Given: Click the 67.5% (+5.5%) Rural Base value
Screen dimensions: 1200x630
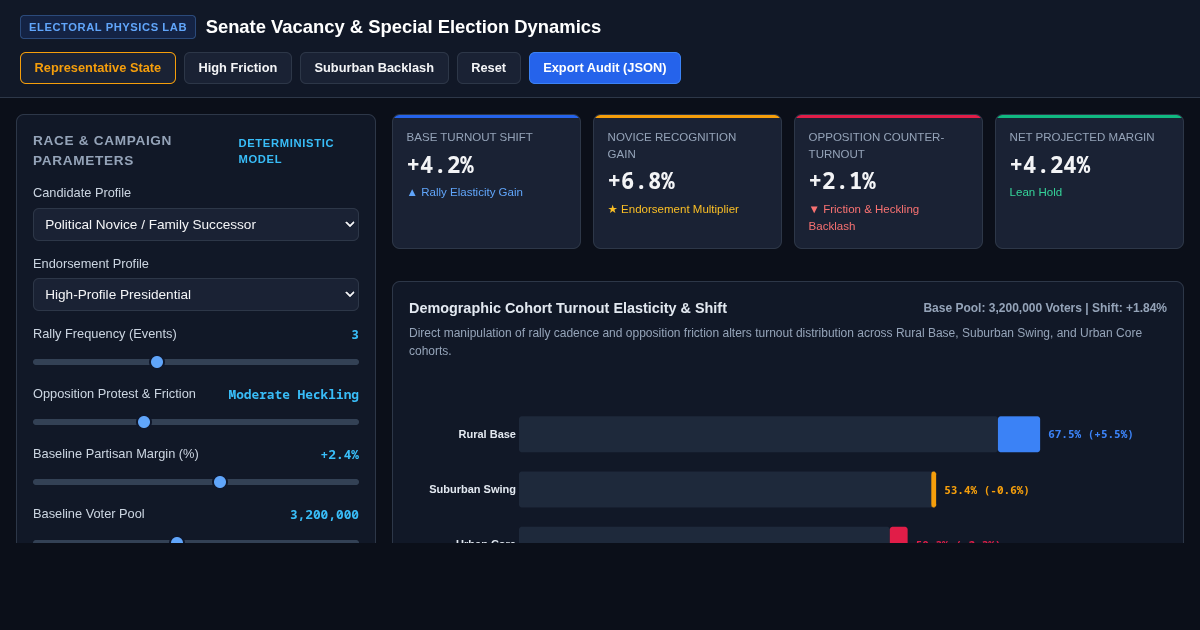Looking at the screenshot, I should click(x=1091, y=434).
